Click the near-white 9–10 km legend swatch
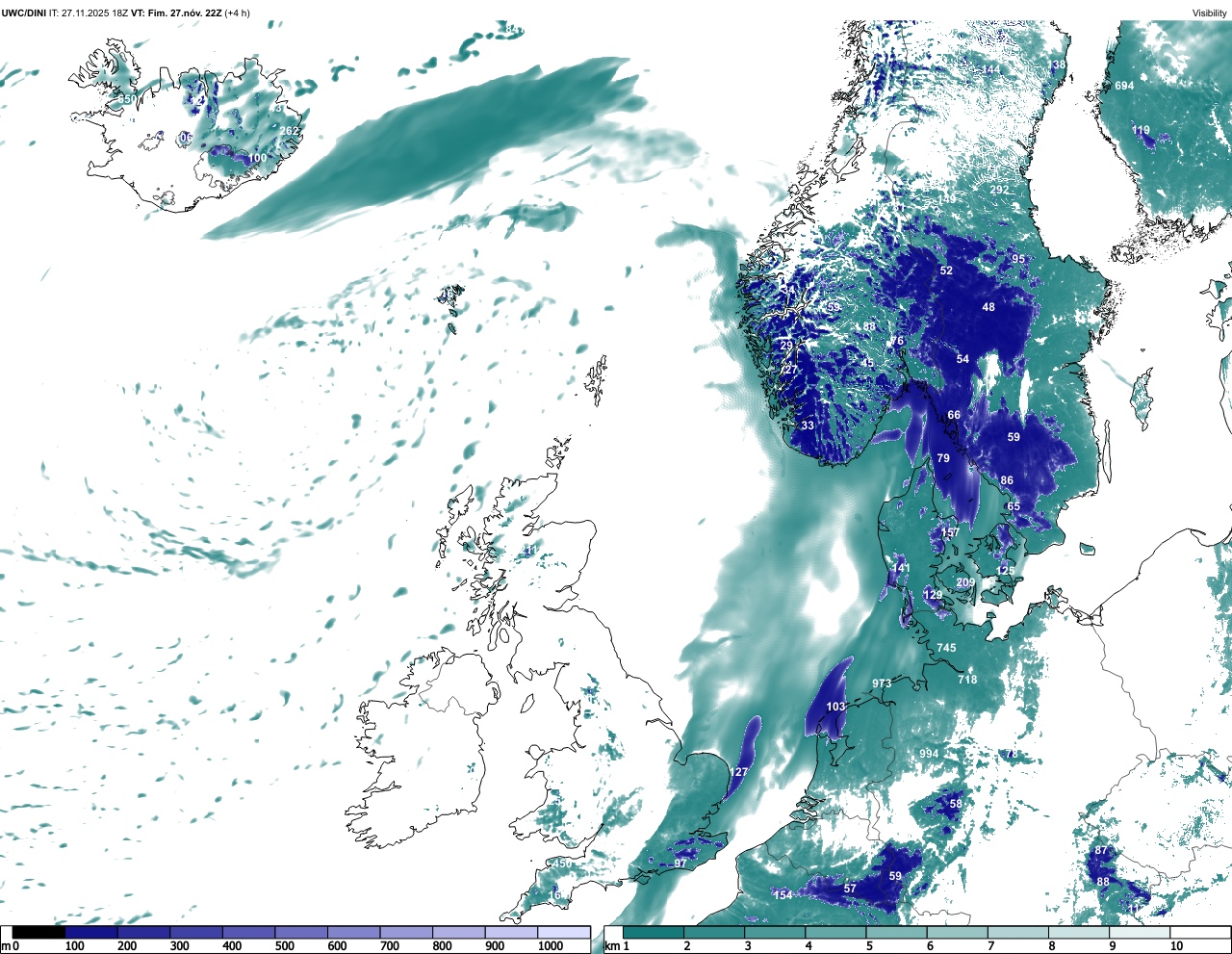 point(1140,932)
